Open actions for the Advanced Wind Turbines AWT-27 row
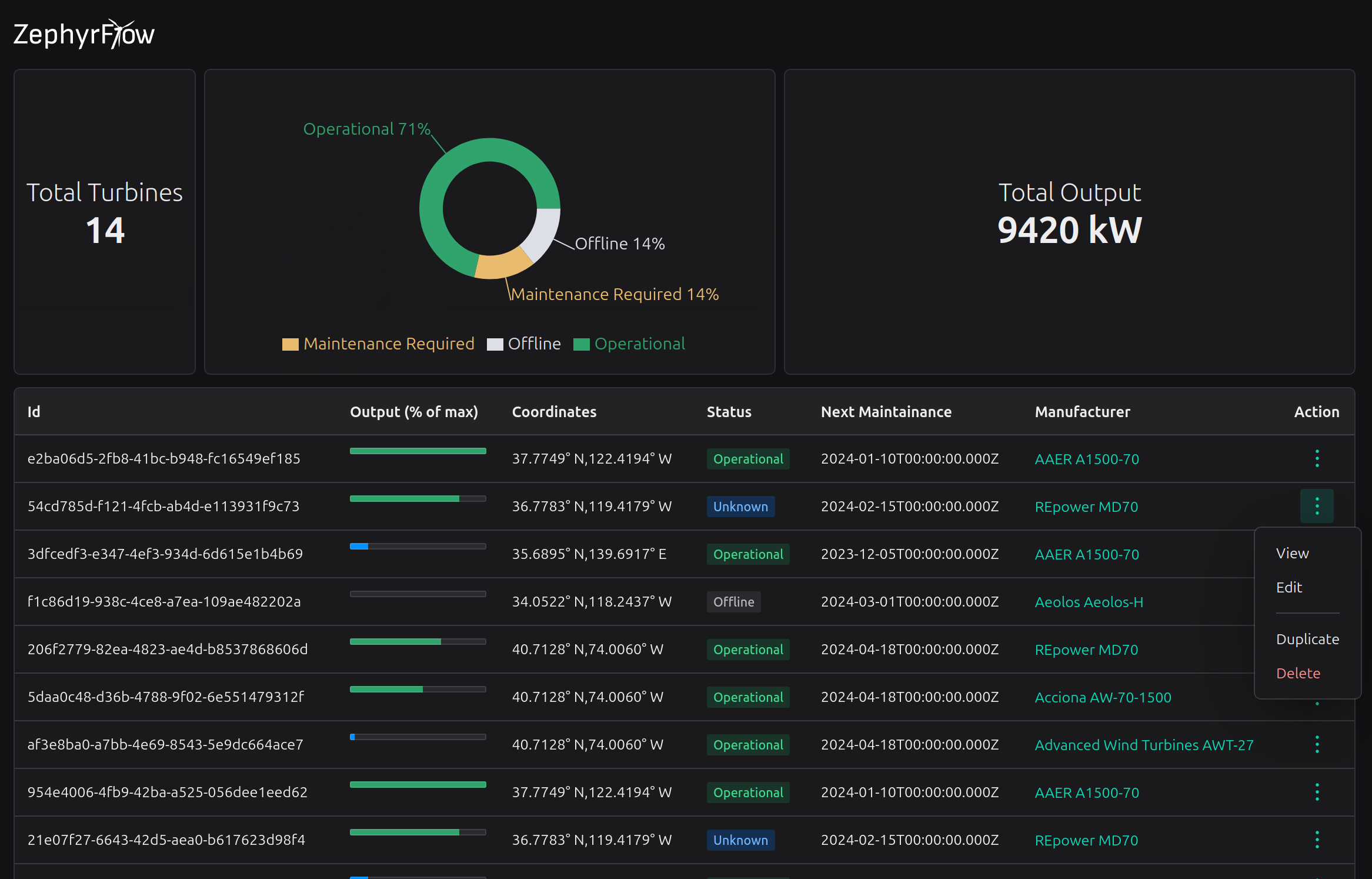Viewport: 1372px width, 879px height. click(x=1317, y=744)
